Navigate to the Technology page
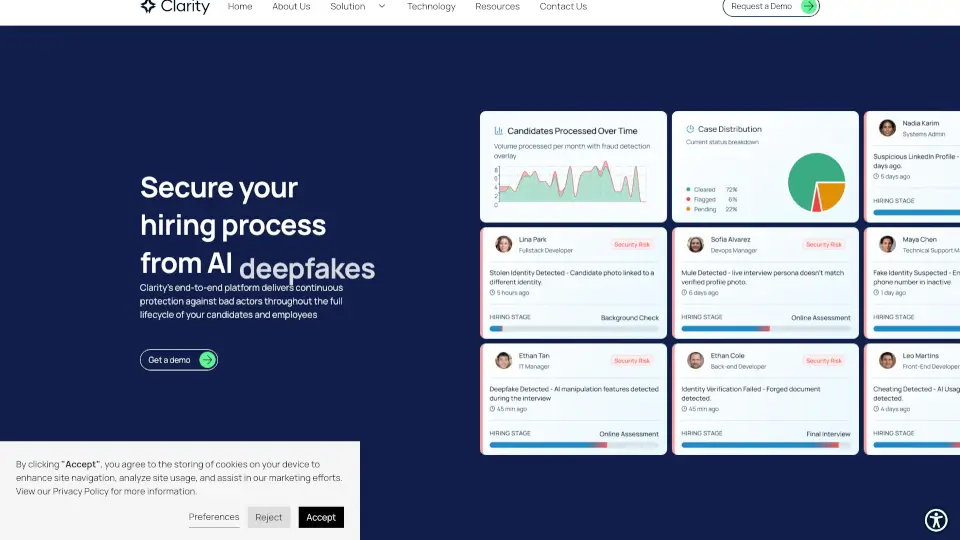Image resolution: width=960 pixels, height=540 pixels. 431,6
